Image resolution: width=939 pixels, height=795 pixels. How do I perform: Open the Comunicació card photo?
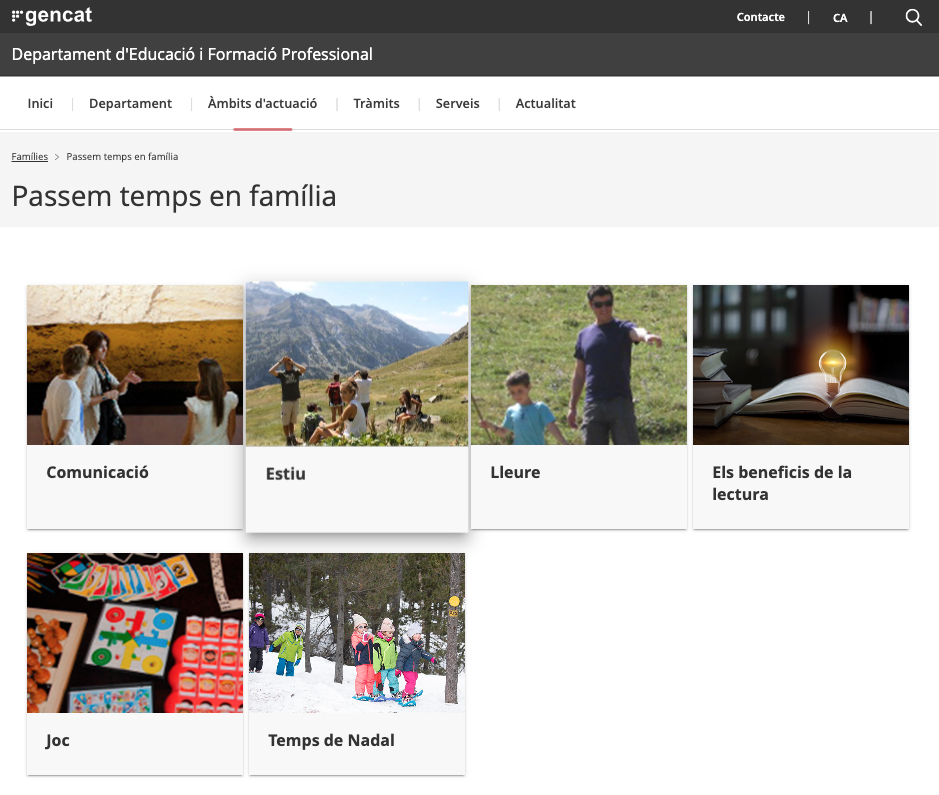point(134,365)
